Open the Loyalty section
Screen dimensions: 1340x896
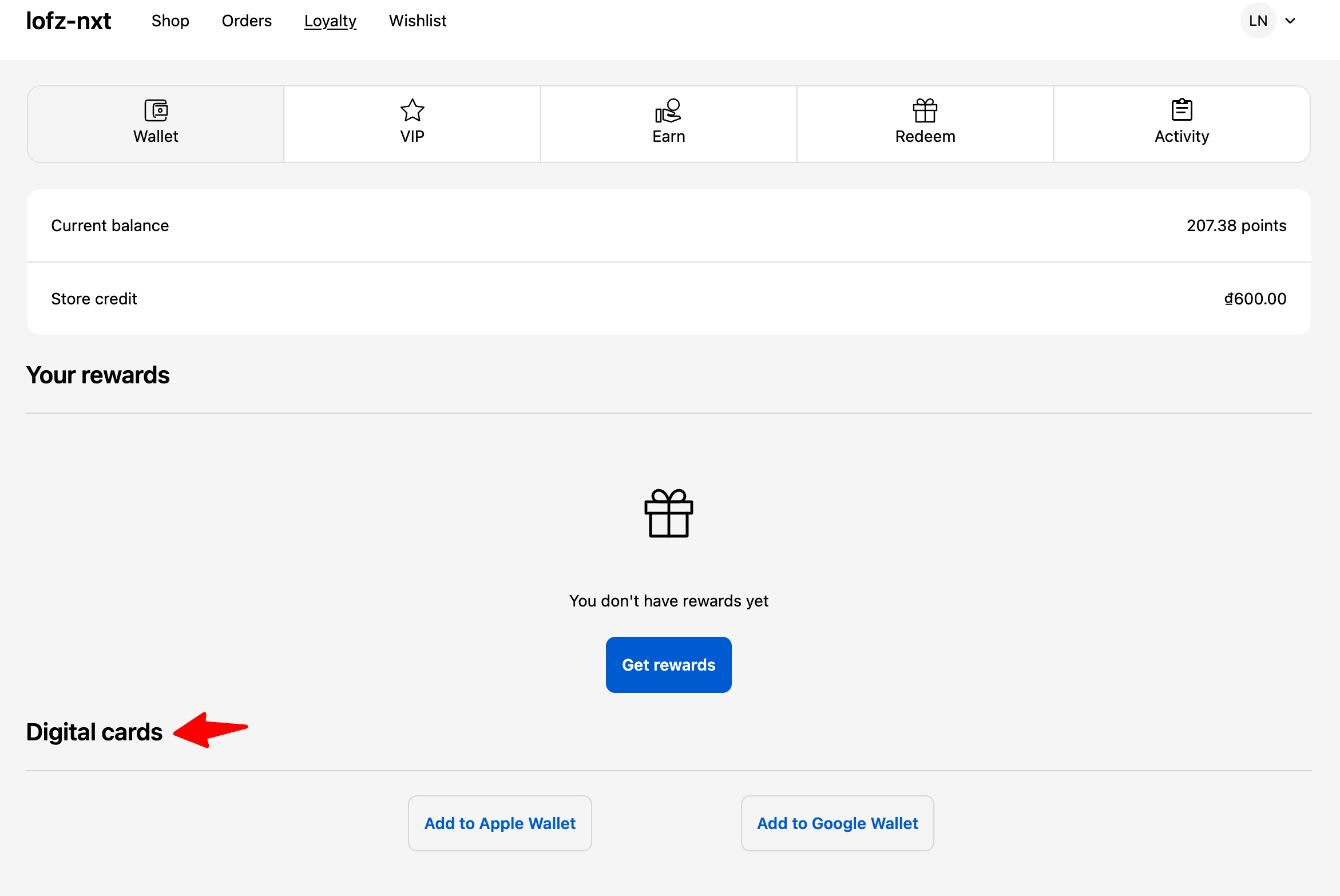click(x=330, y=21)
